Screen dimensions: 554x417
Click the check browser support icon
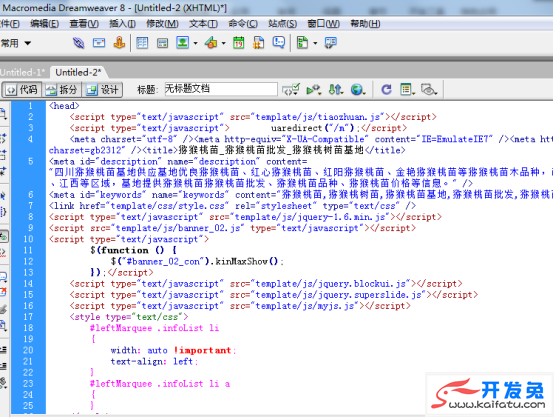(x=291, y=90)
